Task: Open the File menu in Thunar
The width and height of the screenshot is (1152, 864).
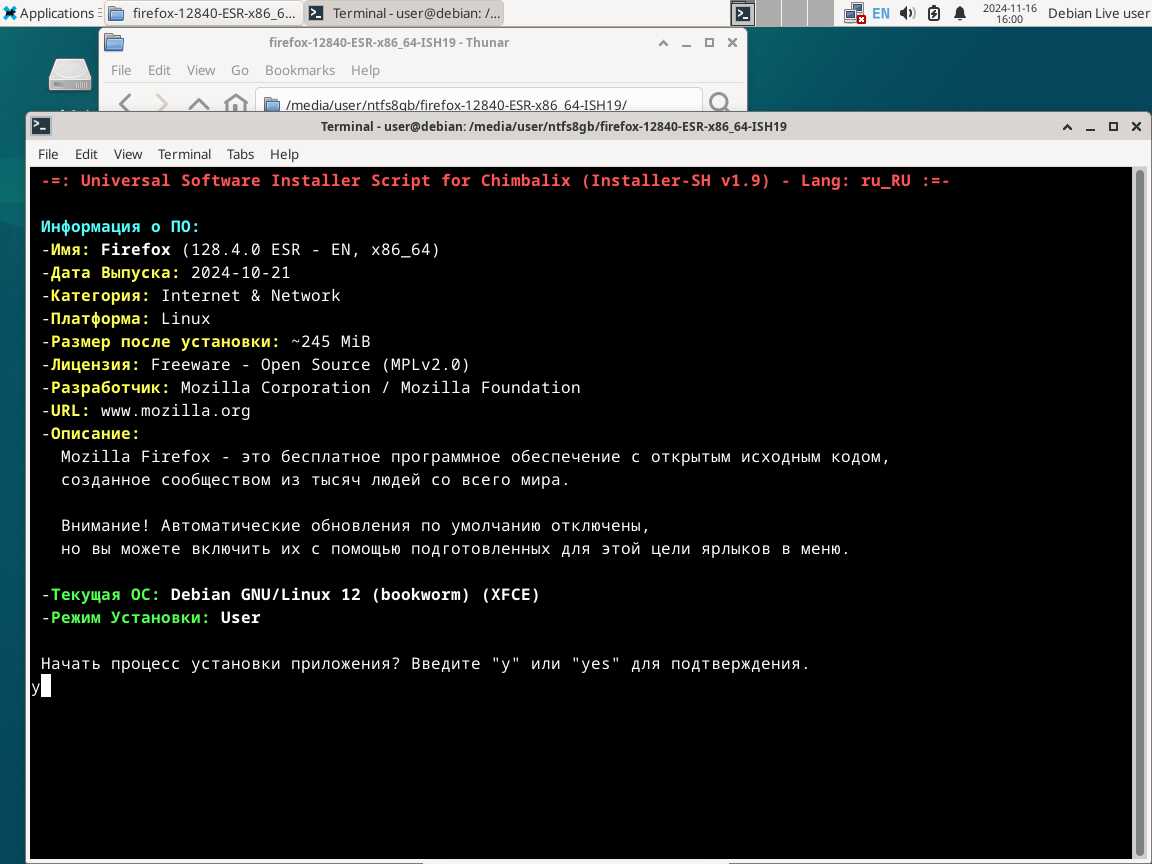Action: click(120, 71)
